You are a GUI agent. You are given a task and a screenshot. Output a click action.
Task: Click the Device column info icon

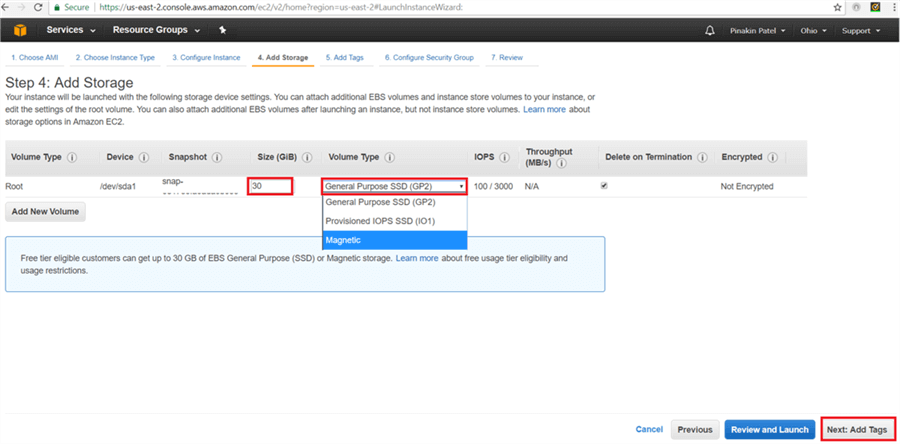coord(144,157)
